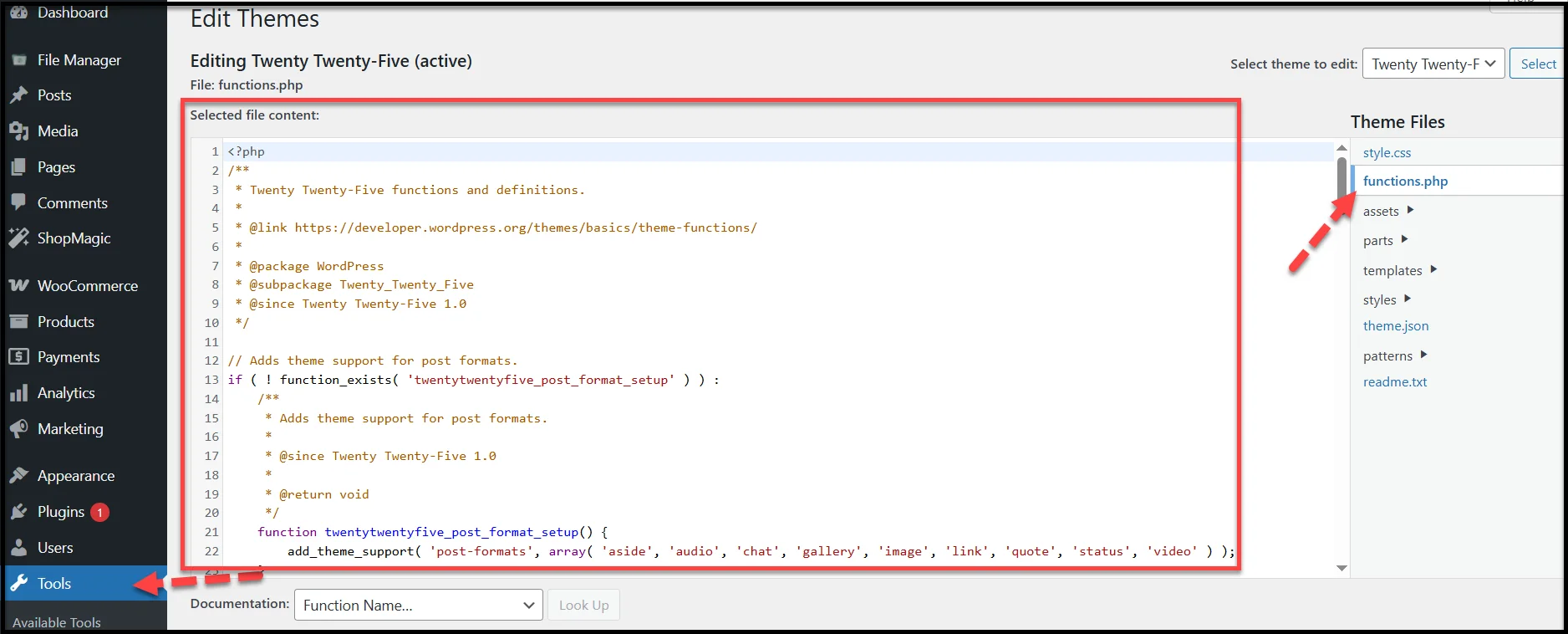
Task: Click the add_theme_support code line
Action: pyautogui.click(x=761, y=551)
